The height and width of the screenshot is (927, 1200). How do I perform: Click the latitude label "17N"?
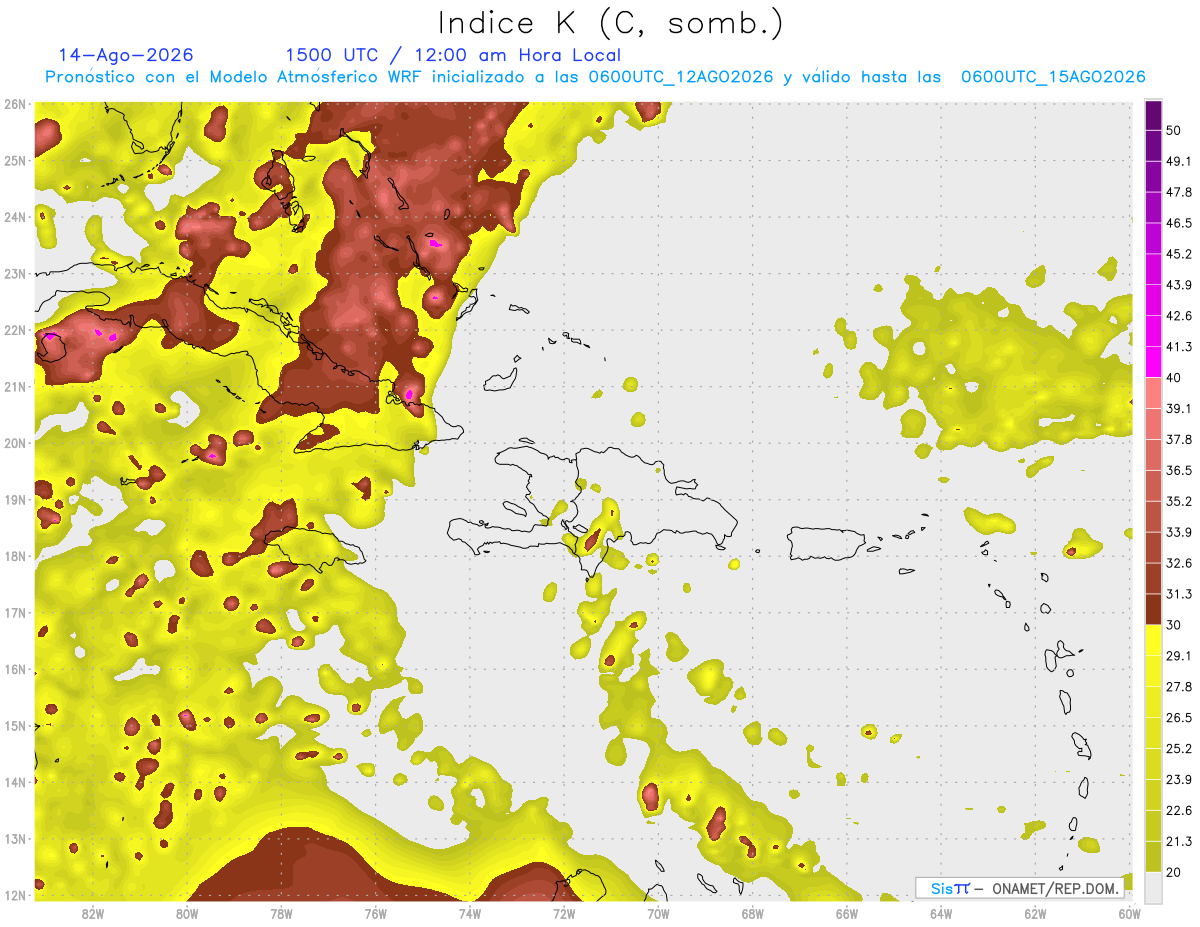(x=15, y=612)
